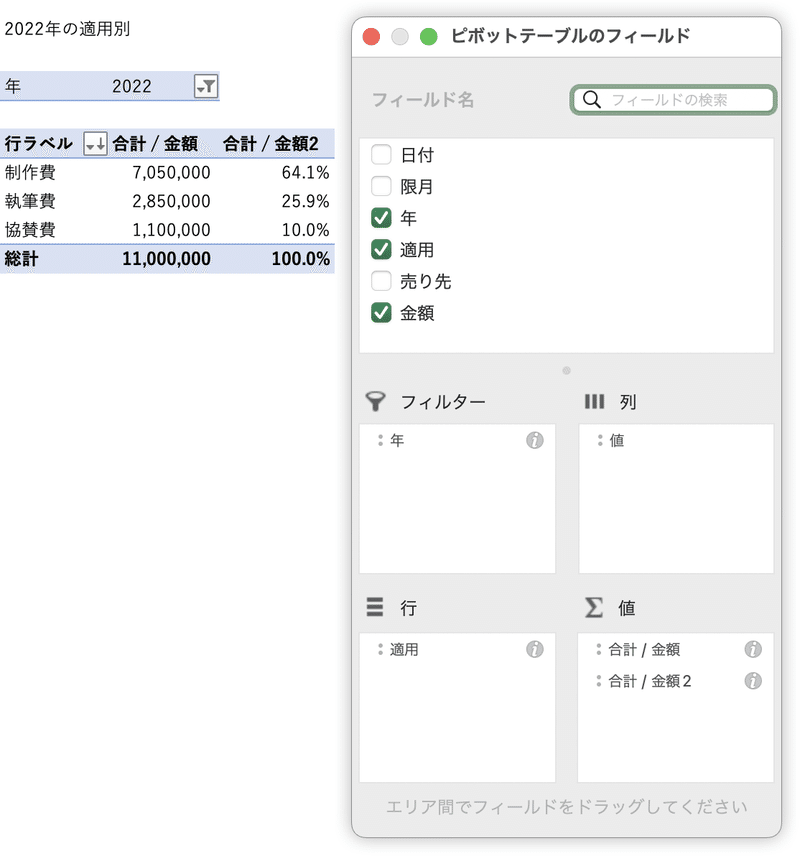The width and height of the screenshot is (800, 856).
Task: Select 合計 / 金額 item in 値 area
Action: pos(676,649)
